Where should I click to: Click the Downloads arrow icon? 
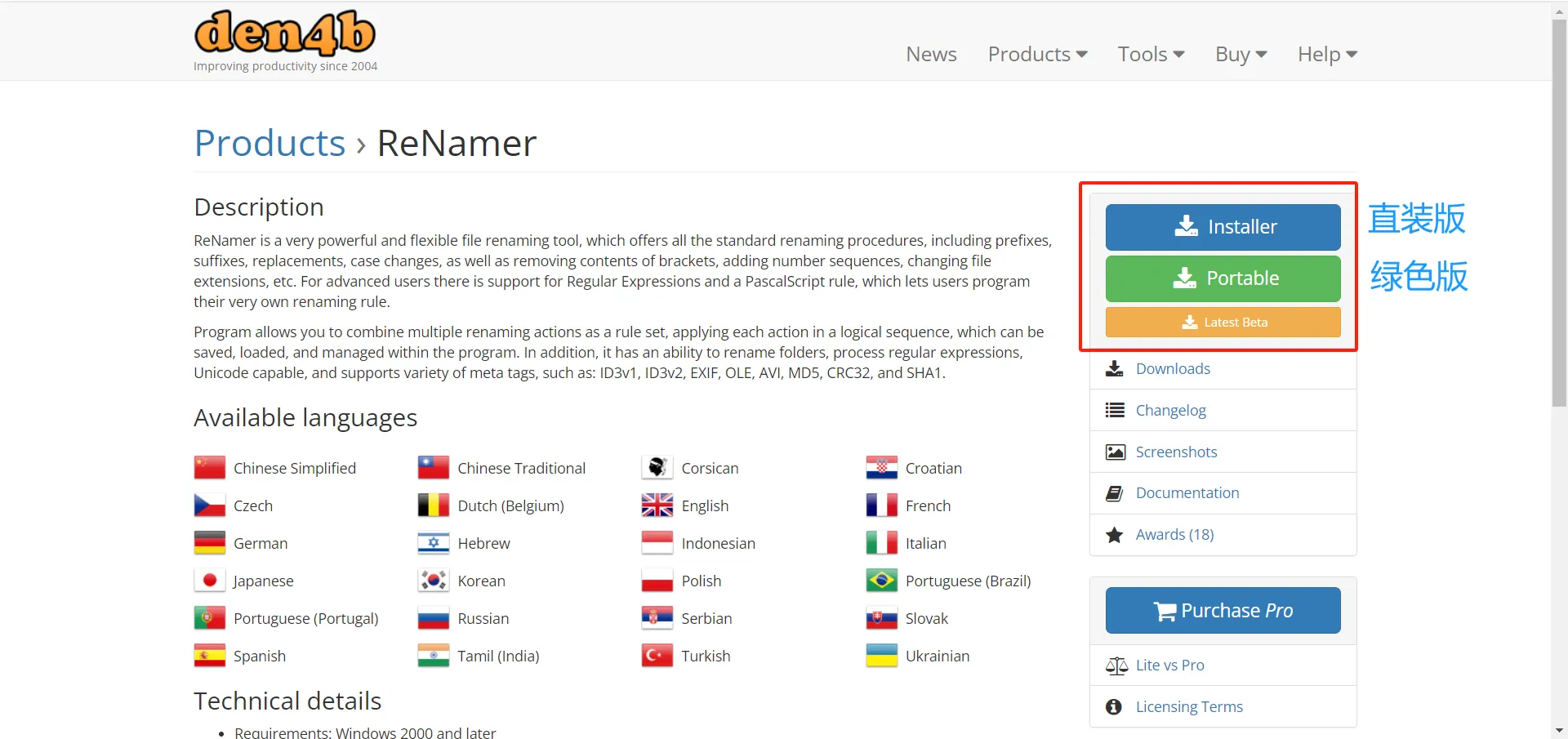pyautogui.click(x=1114, y=368)
